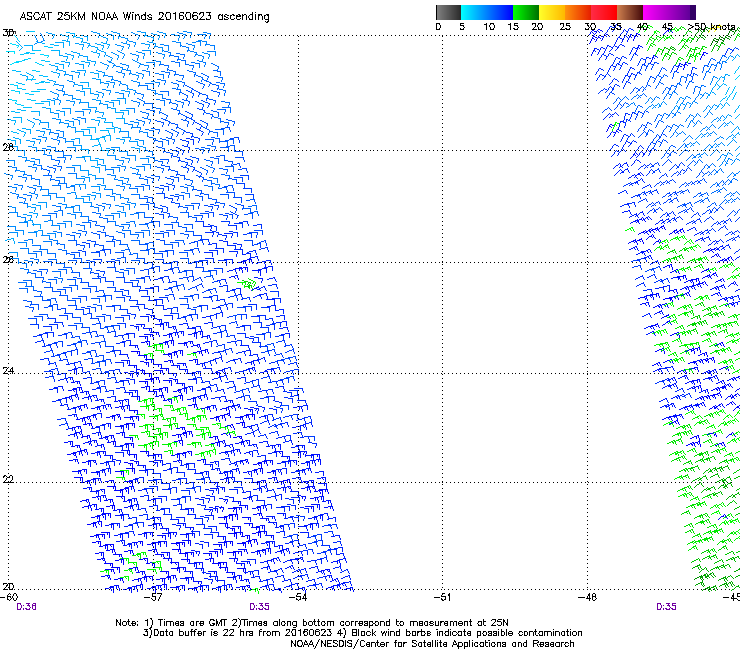Viewport: 740px width, 650px height.
Task: Select the '15' knots legend label
Action: tap(513, 27)
